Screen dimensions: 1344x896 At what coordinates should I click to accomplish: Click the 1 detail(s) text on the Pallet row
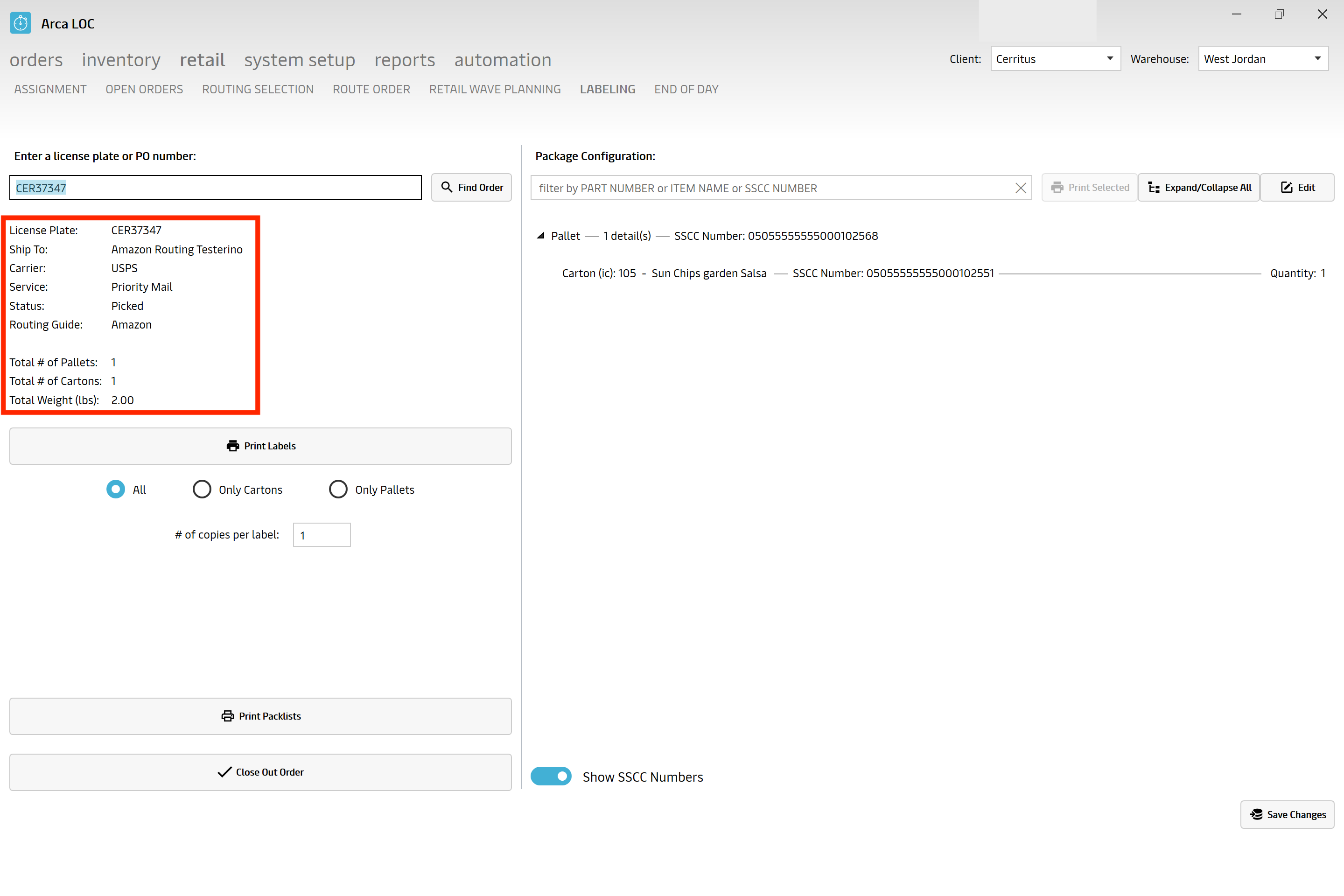(627, 236)
